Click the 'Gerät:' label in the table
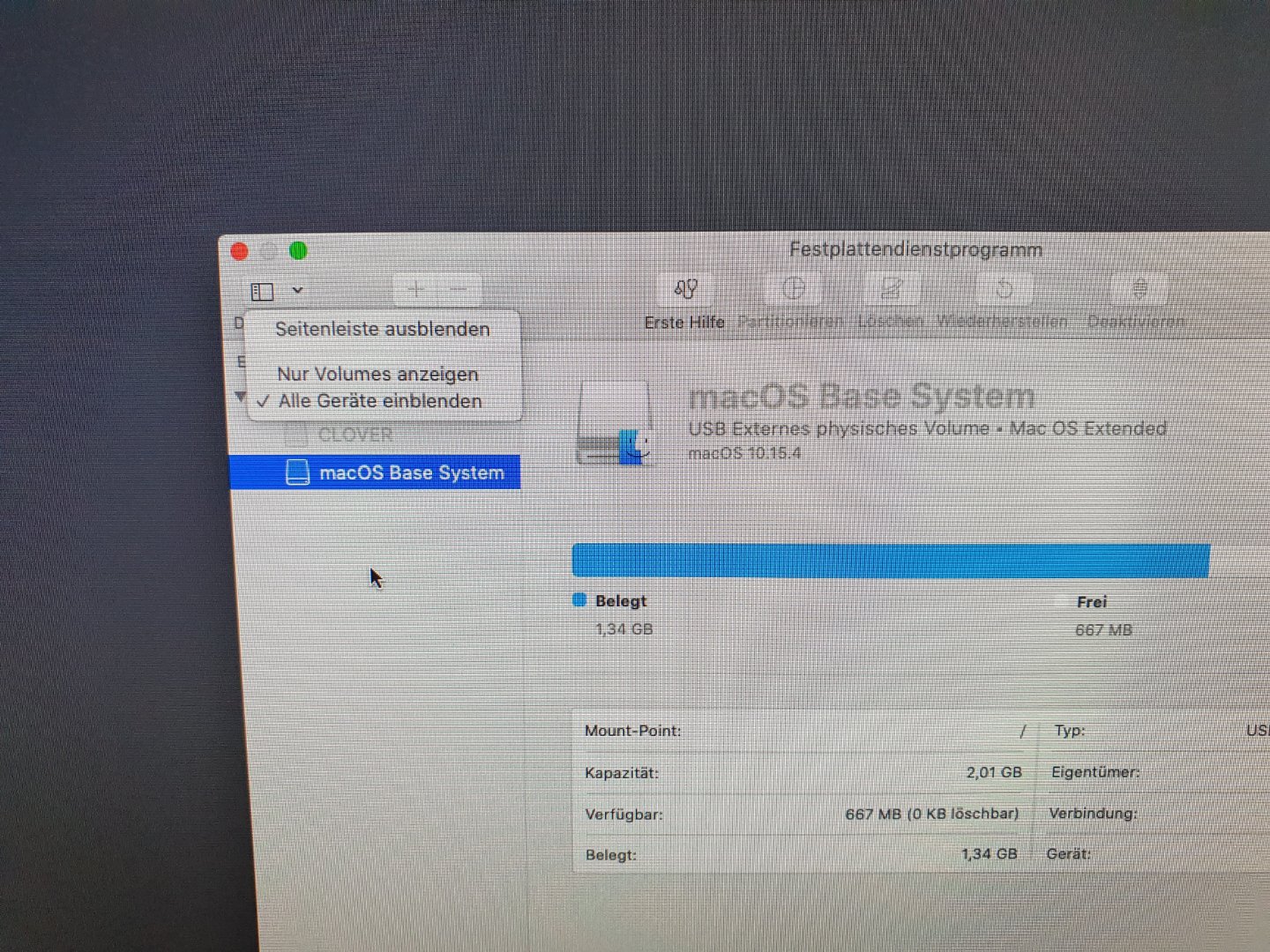 1068,854
